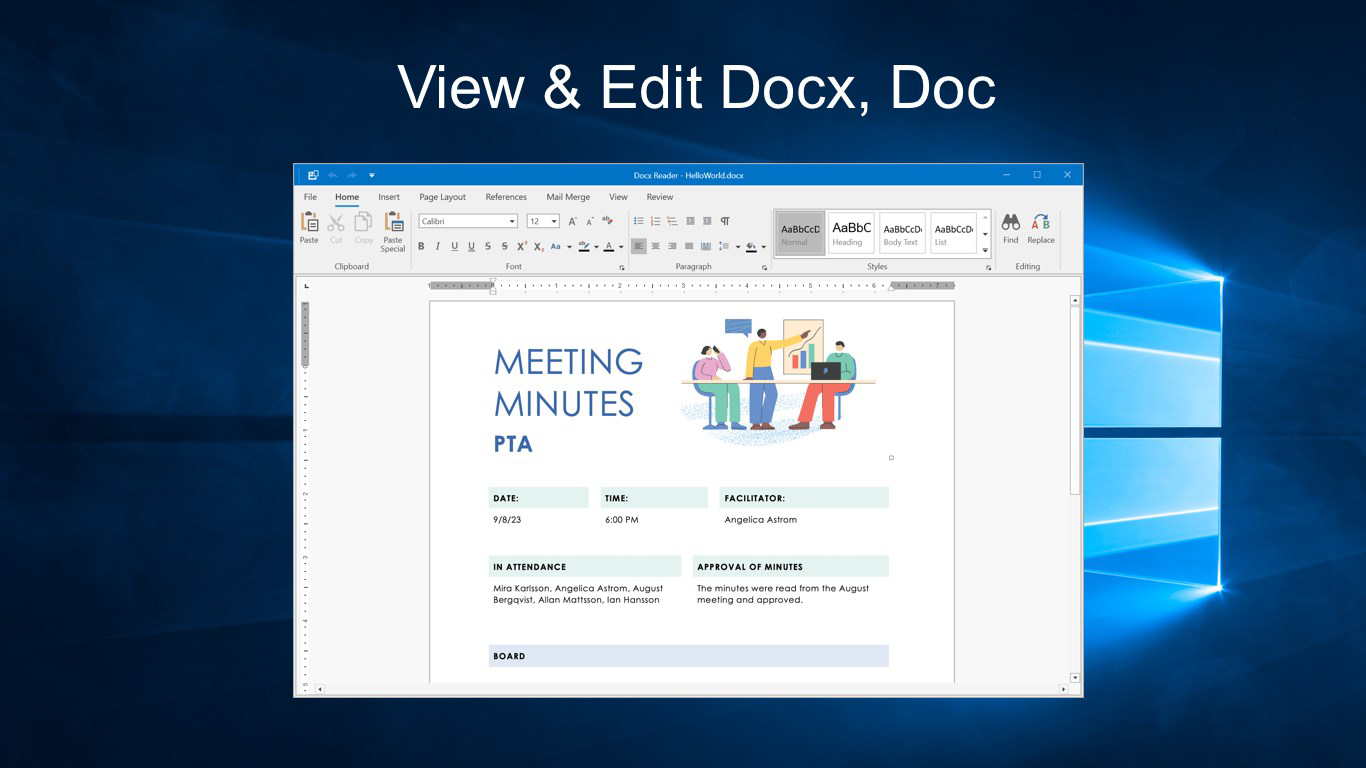Click the Change Case Aa icon
This screenshot has height=768, width=1366.
(x=556, y=246)
